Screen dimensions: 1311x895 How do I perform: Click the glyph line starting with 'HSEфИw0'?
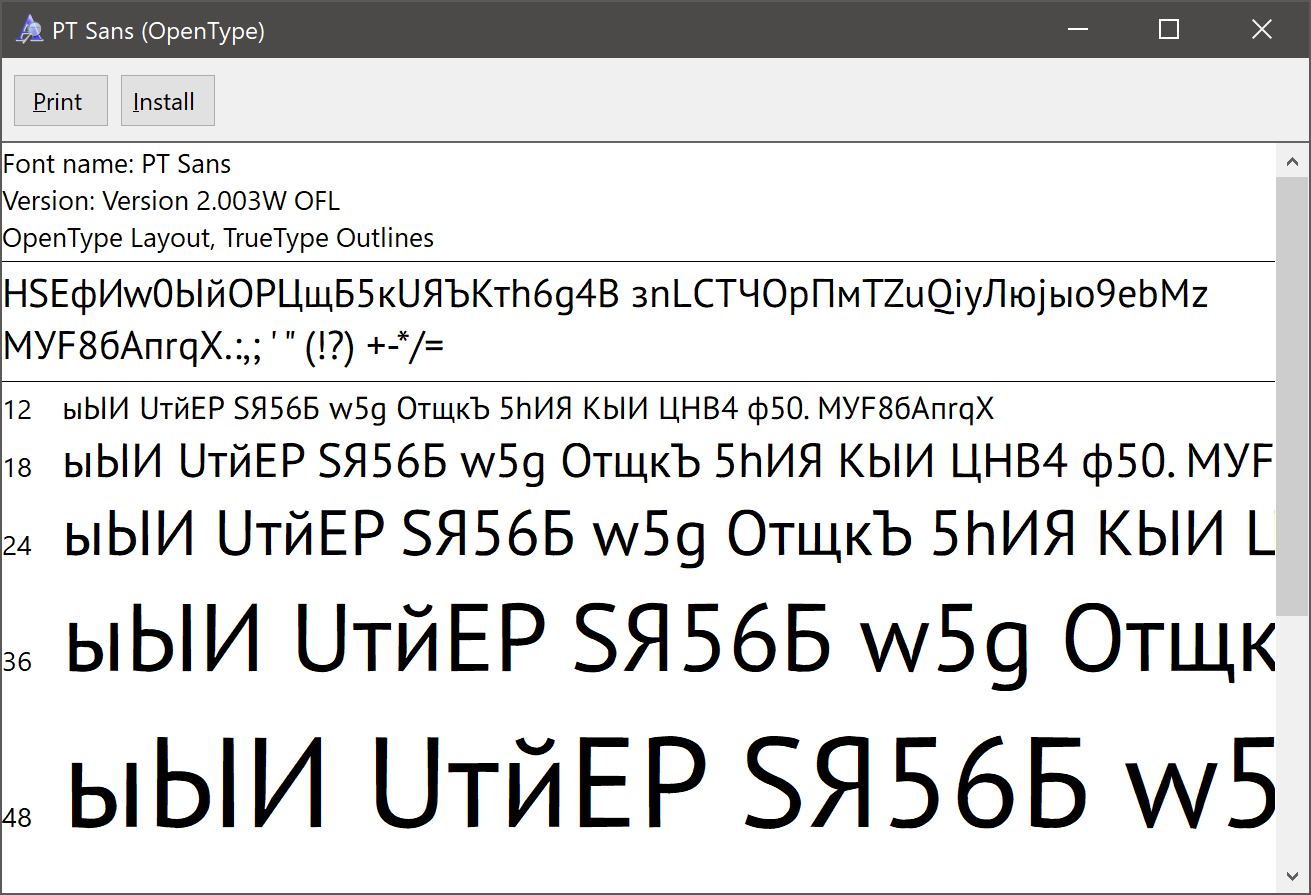(x=606, y=296)
